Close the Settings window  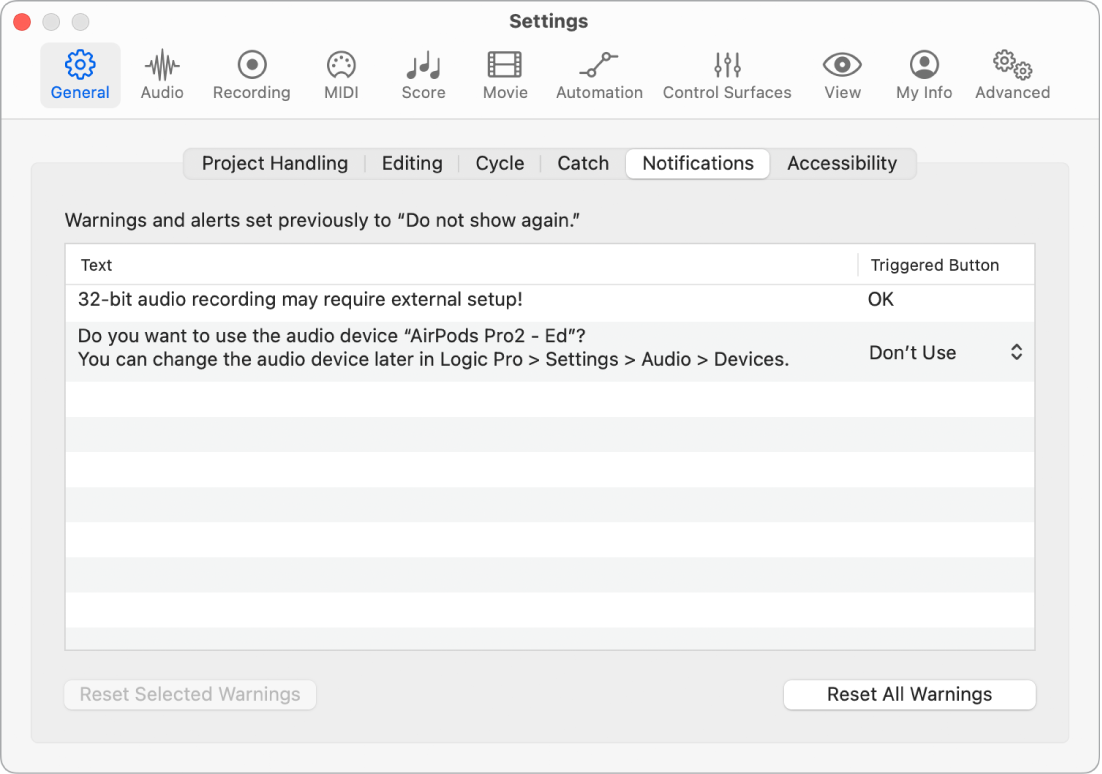point(22,22)
